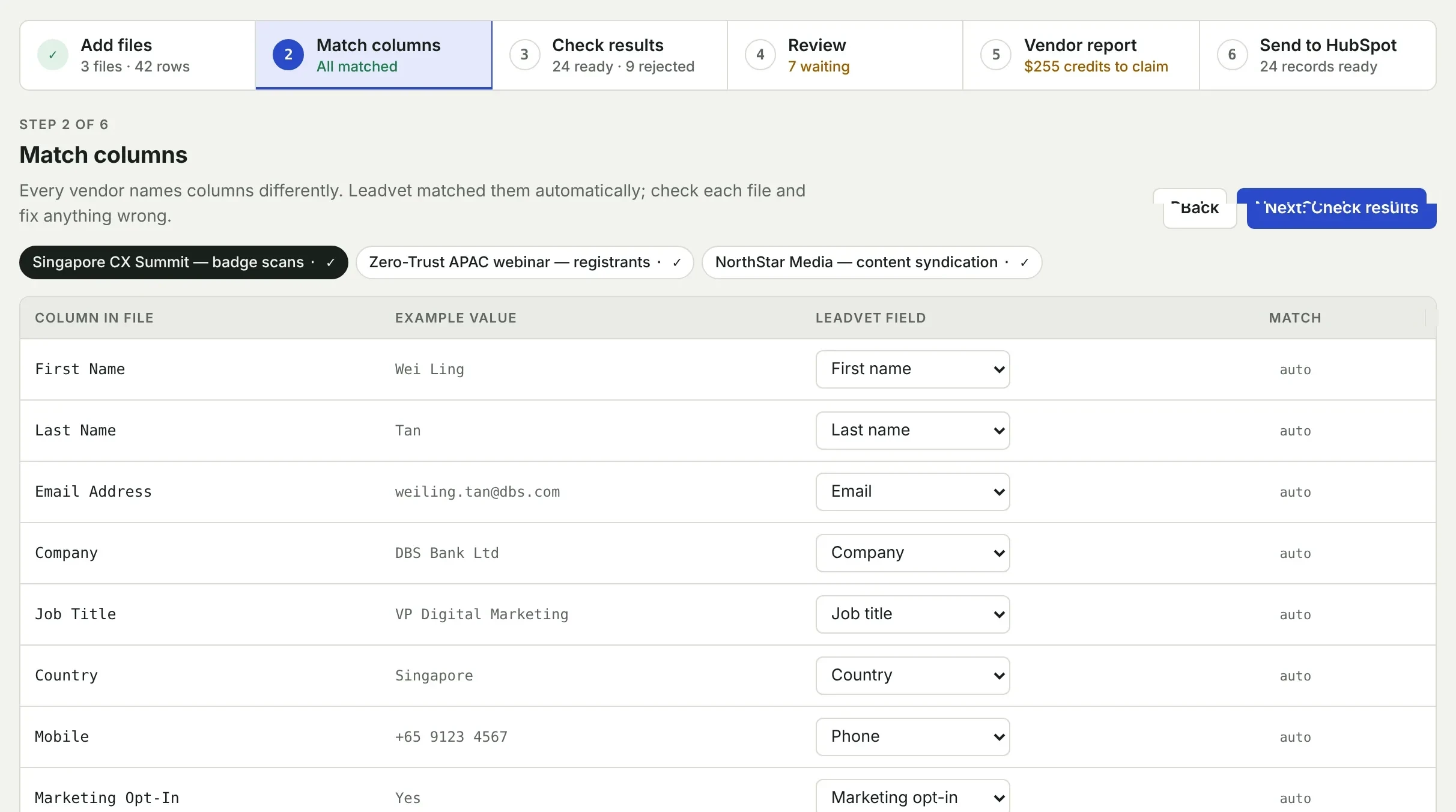
Task: Click the 'auto' match label in the Job Title row
Action: pyautogui.click(x=1295, y=614)
